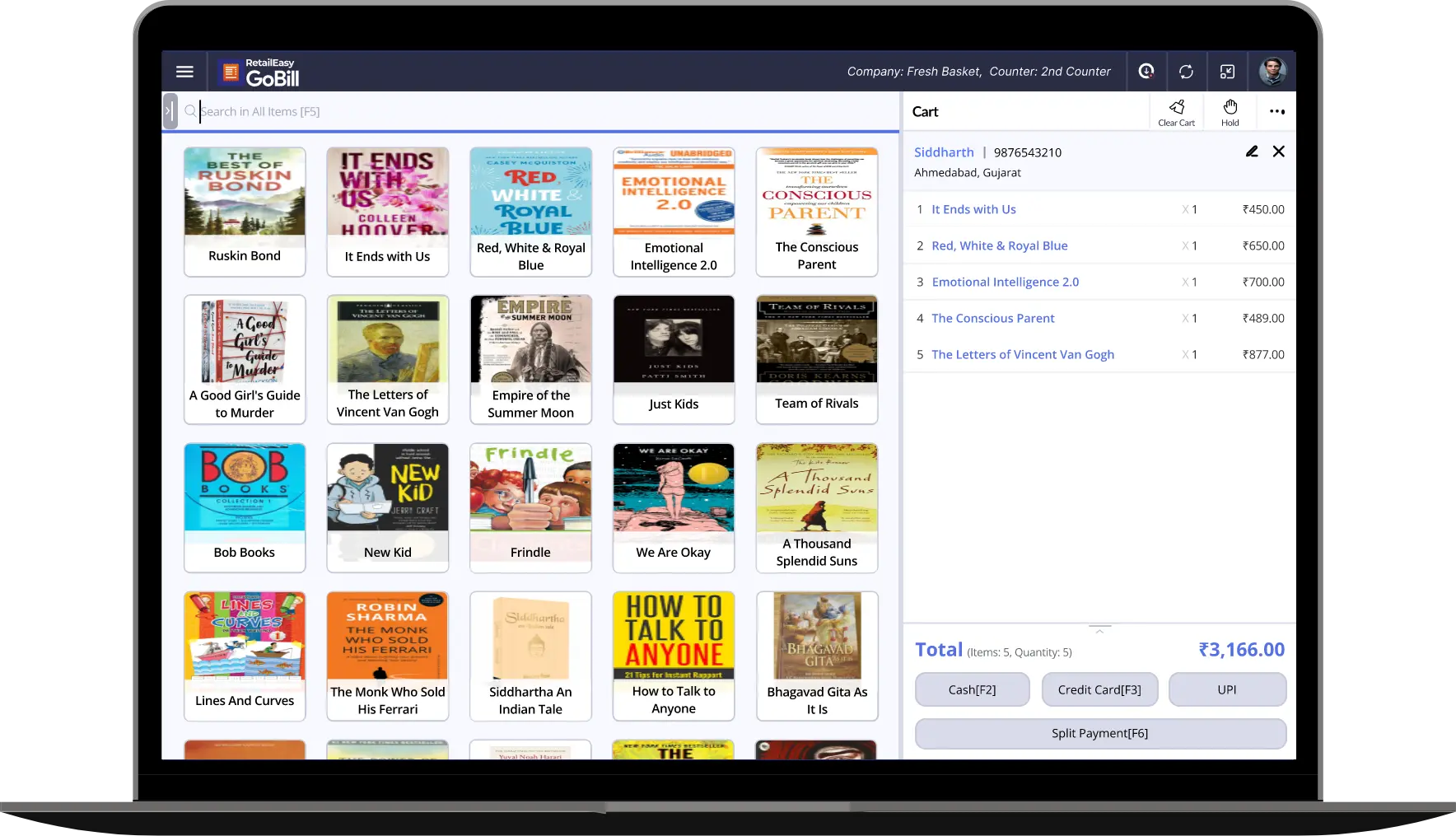Switch to the Cart tab header
1456x836 pixels.
tap(925, 111)
